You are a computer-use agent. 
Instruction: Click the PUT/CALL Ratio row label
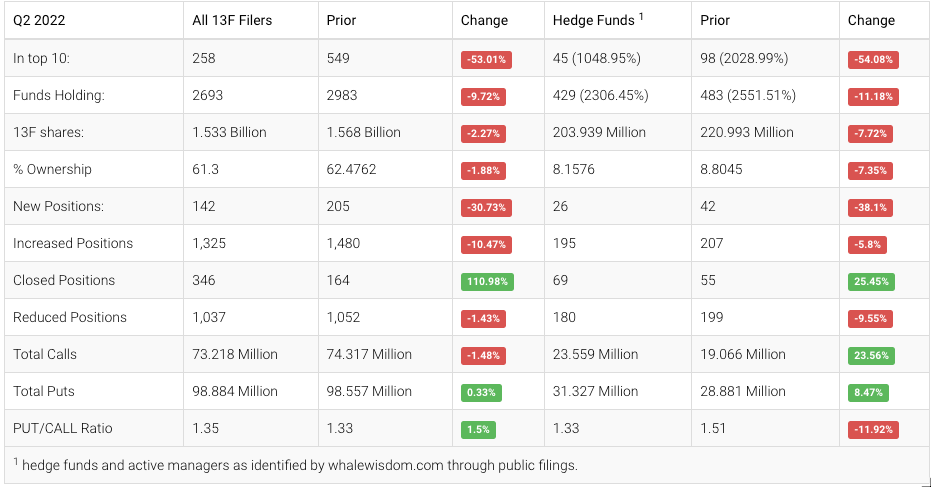pyautogui.click(x=63, y=428)
